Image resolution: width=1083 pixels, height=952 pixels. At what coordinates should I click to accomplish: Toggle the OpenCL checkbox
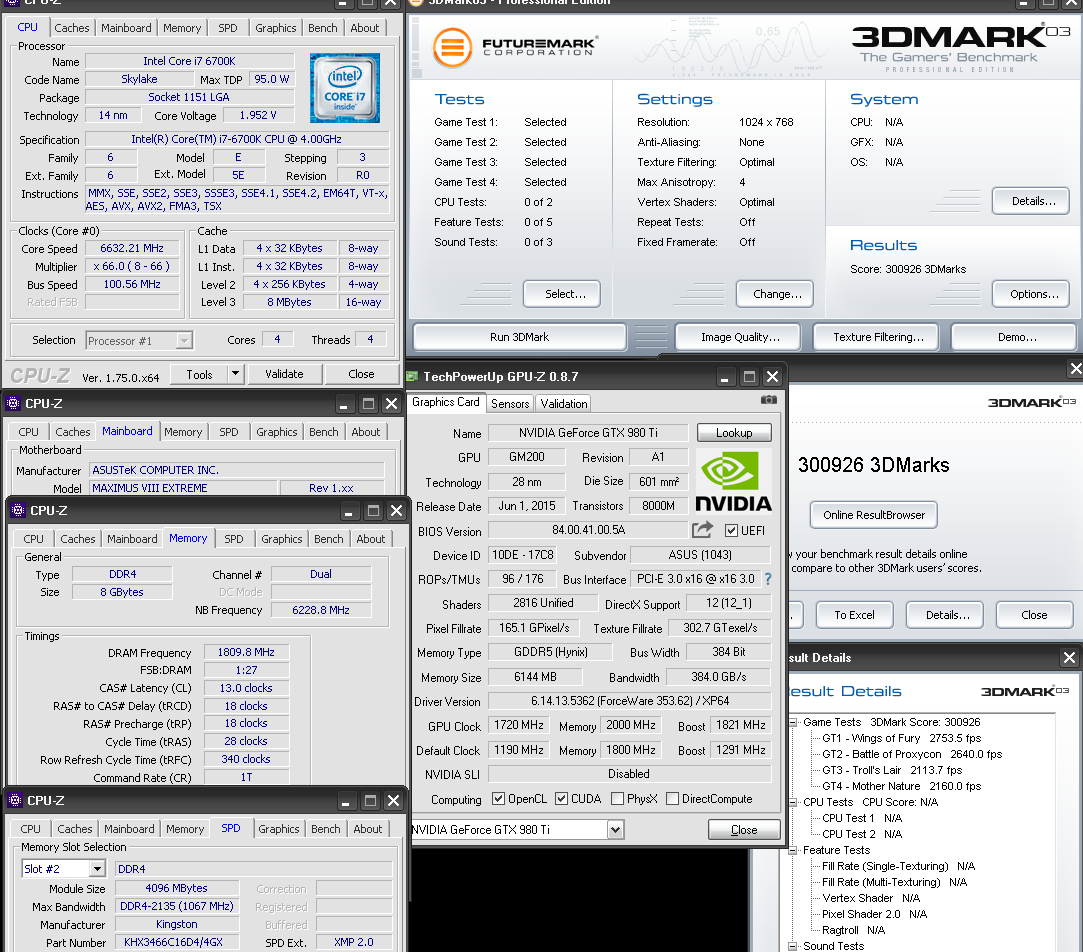tap(498, 799)
